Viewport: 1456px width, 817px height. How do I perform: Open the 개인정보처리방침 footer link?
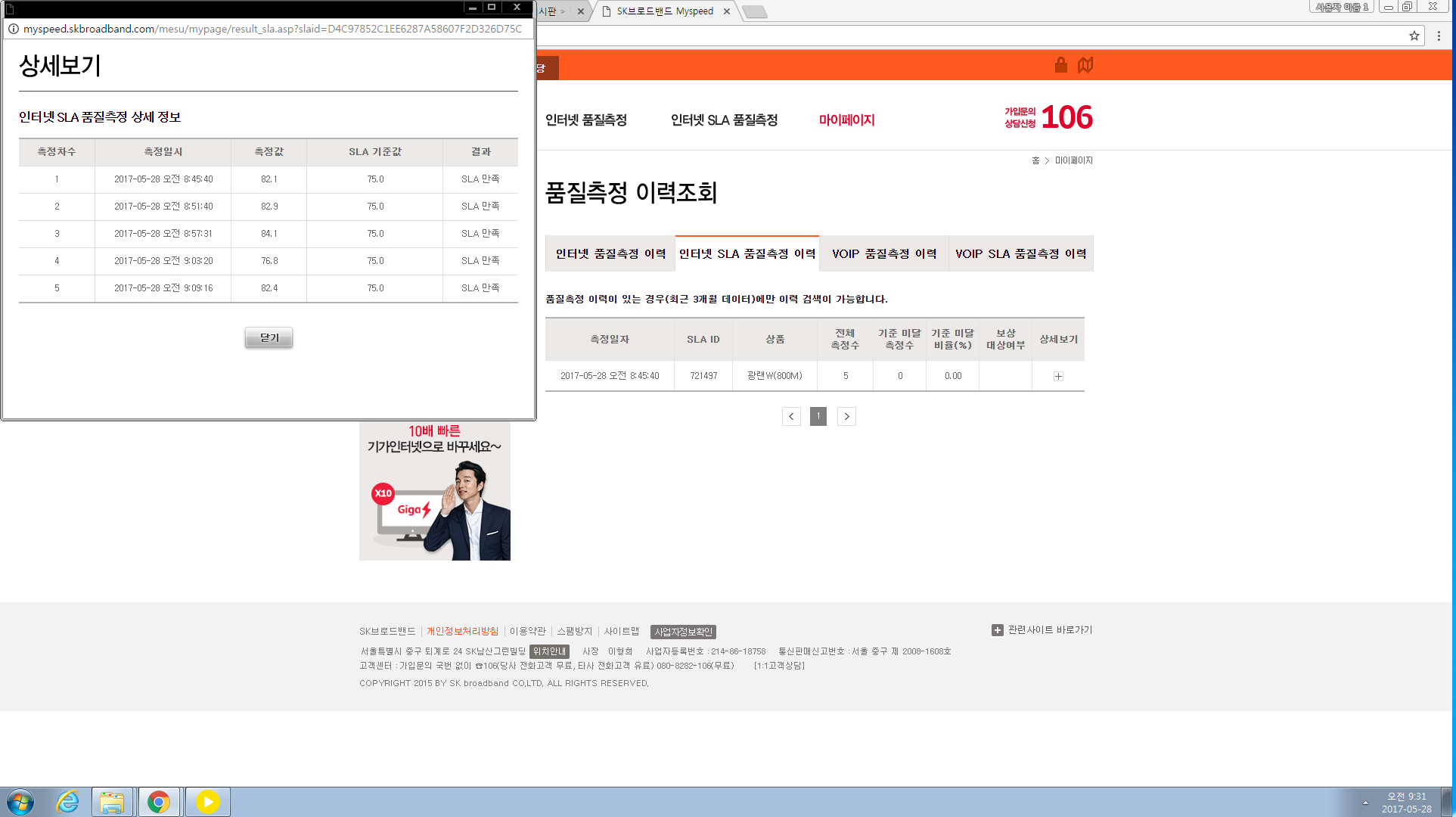point(462,631)
